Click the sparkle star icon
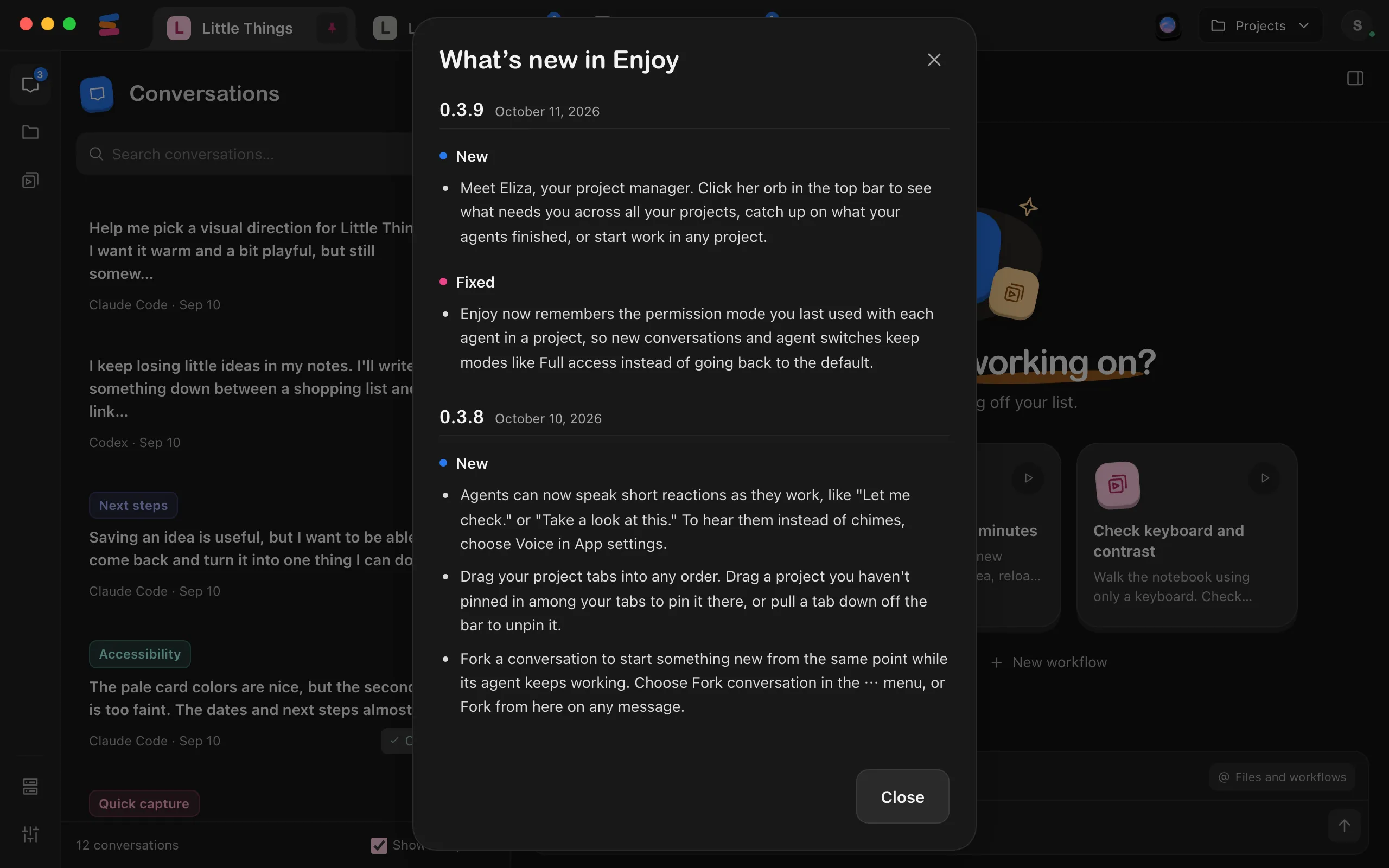This screenshot has width=1389, height=868. pos(1028,207)
